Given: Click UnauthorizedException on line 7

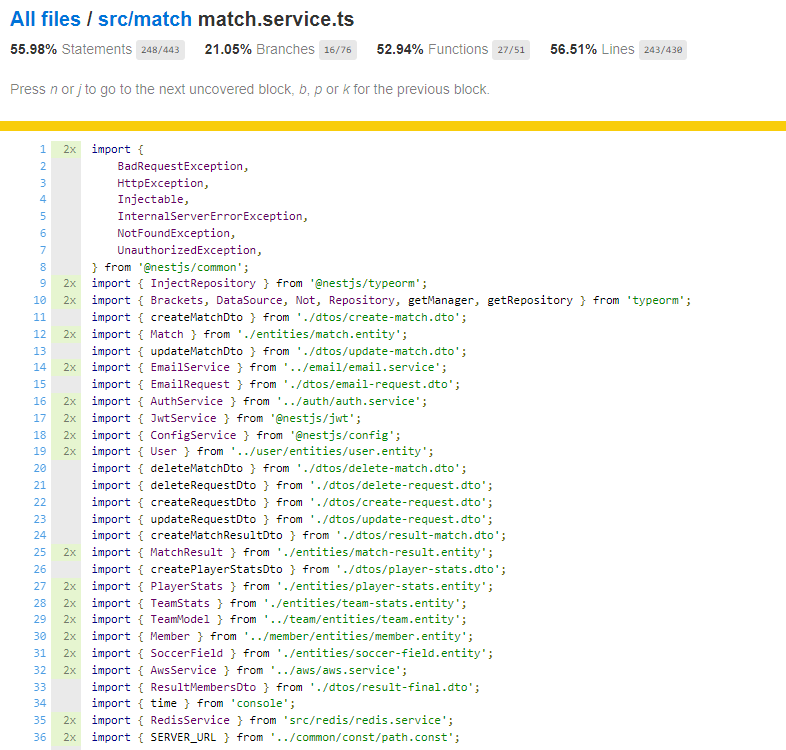Looking at the screenshot, I should tap(186, 250).
